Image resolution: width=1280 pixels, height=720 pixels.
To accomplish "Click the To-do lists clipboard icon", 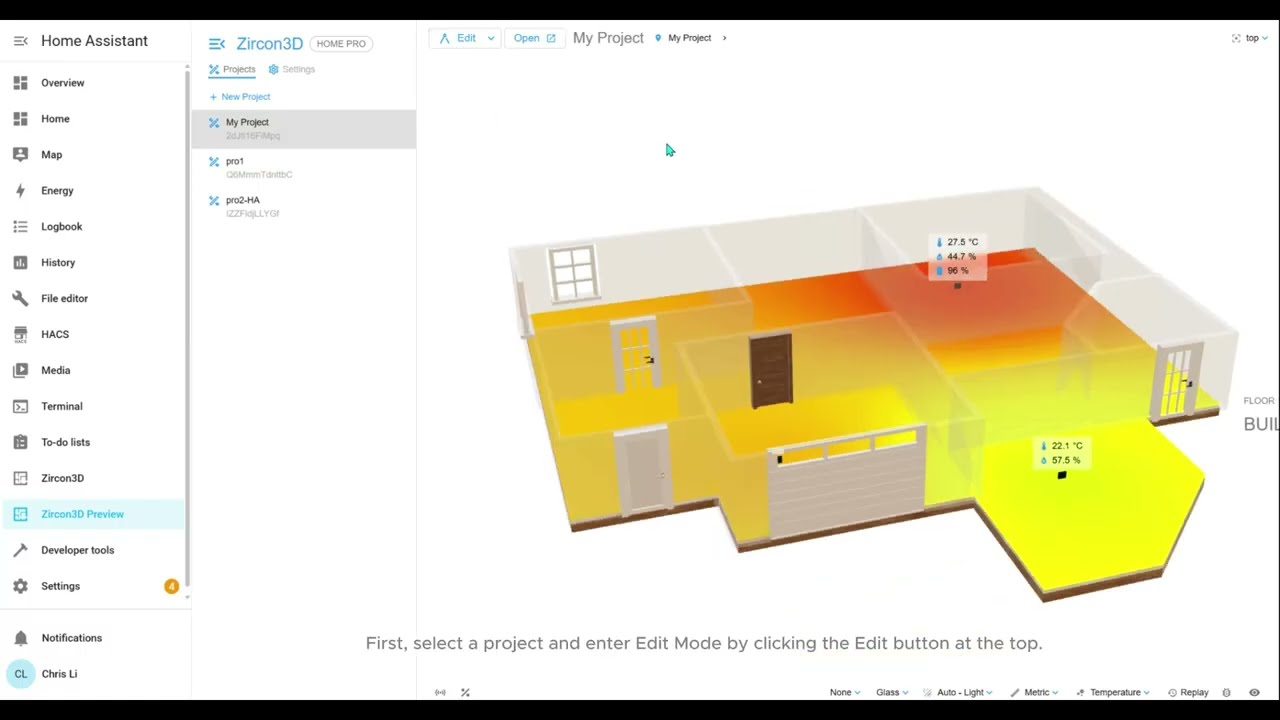I will point(20,442).
